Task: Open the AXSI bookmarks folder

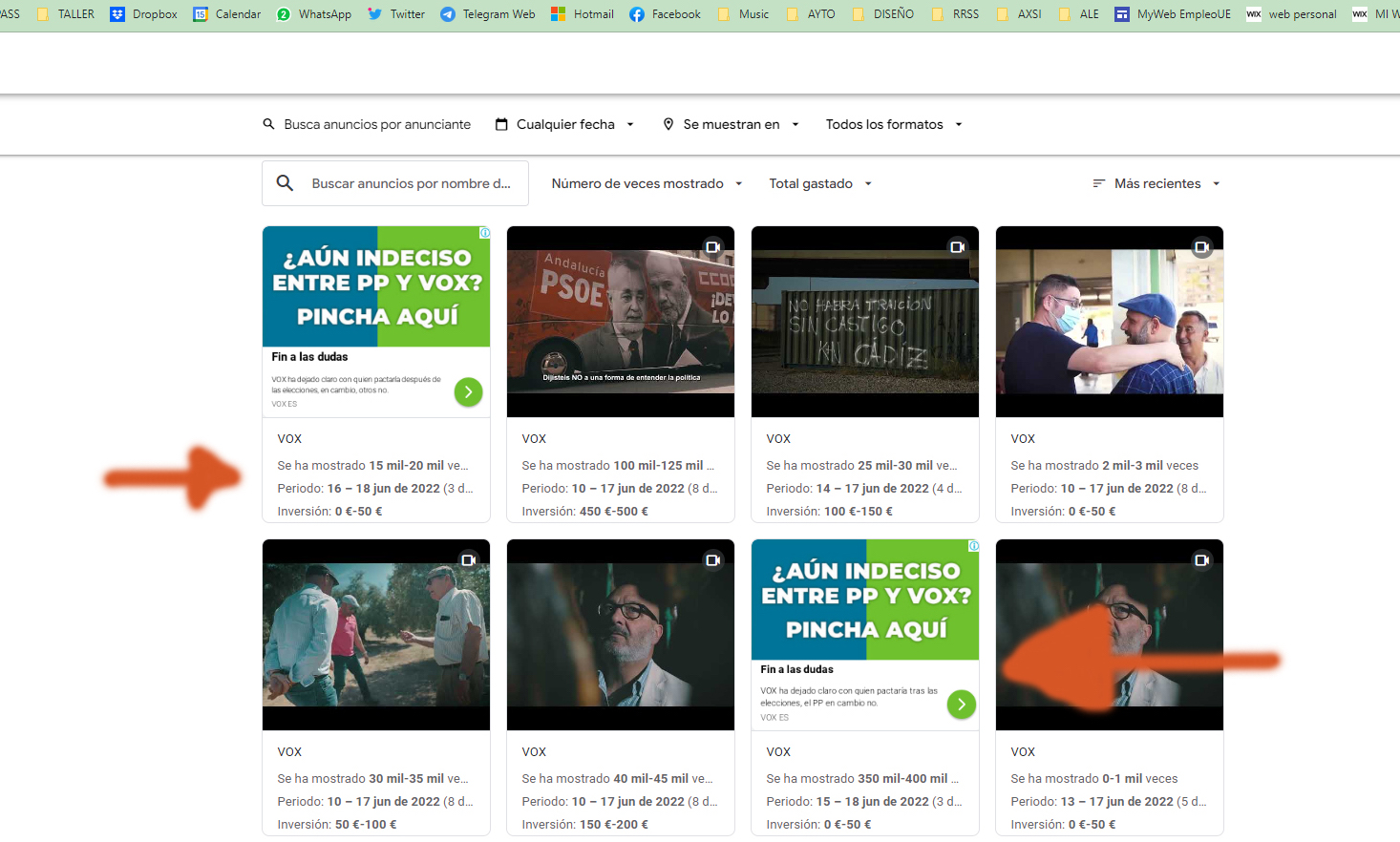Action: [1019, 14]
